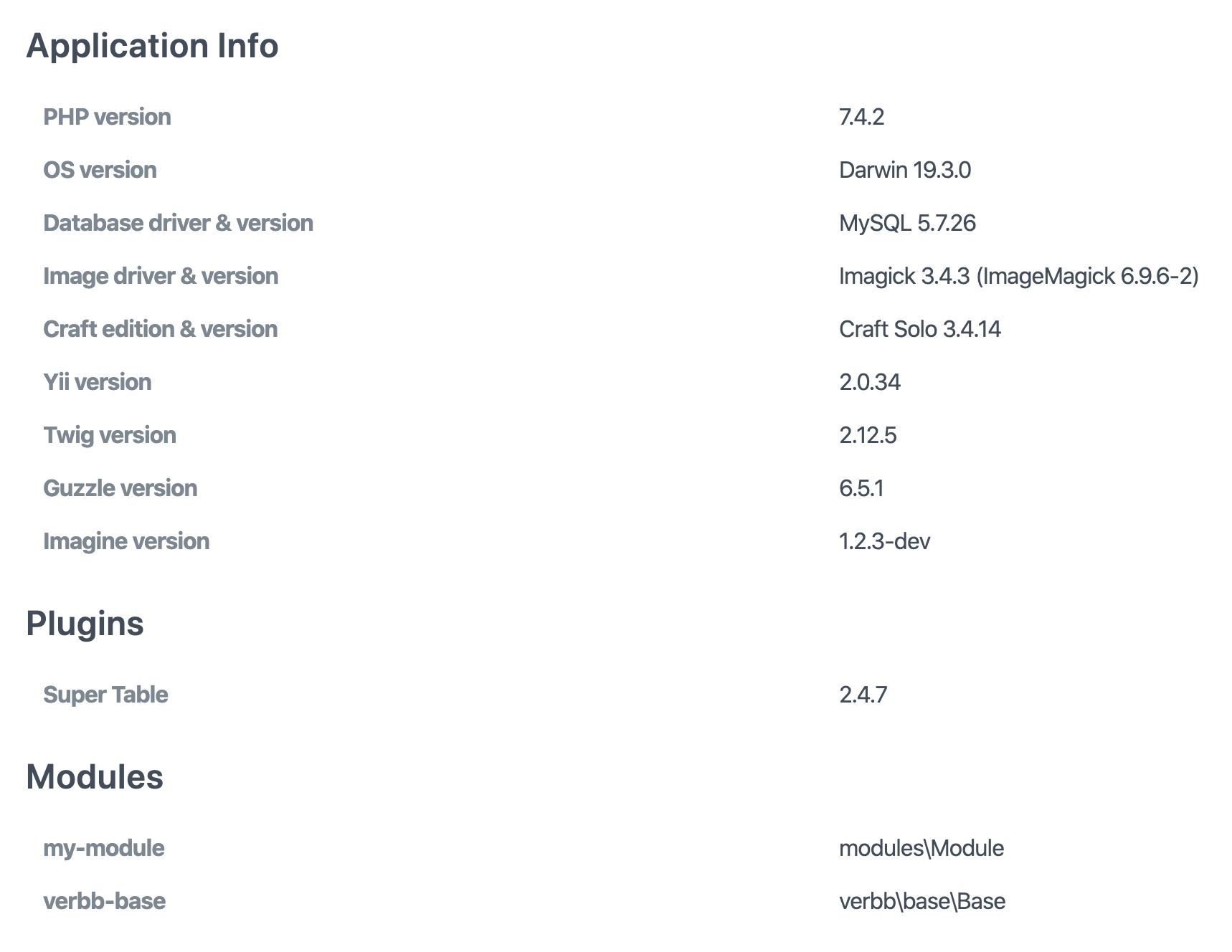
Task: Click the value 7.4.2
Action: pyautogui.click(x=861, y=117)
